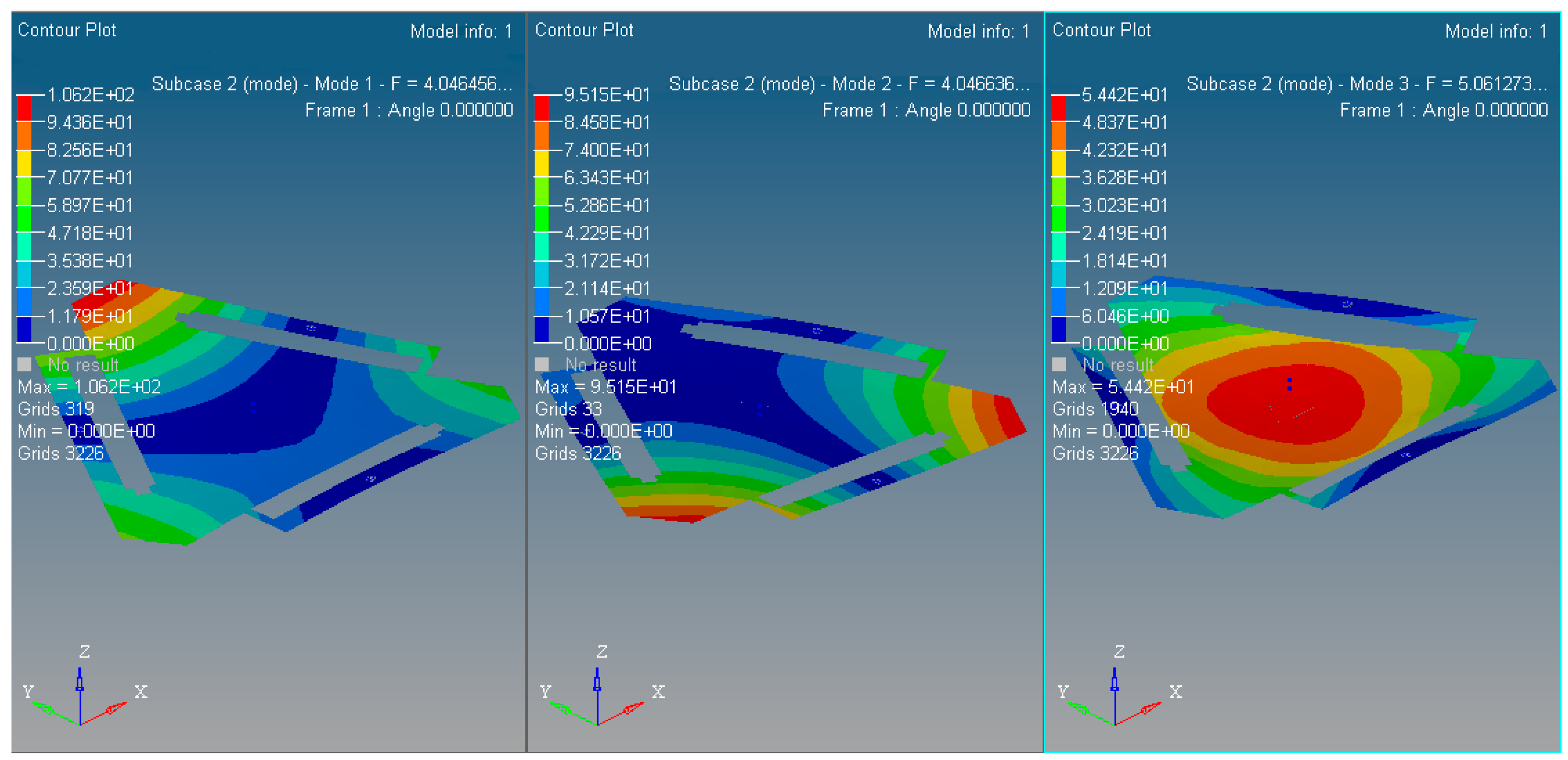
Task: Click the Max = 9.515E+01 text in Mode 2
Action: coord(605,387)
